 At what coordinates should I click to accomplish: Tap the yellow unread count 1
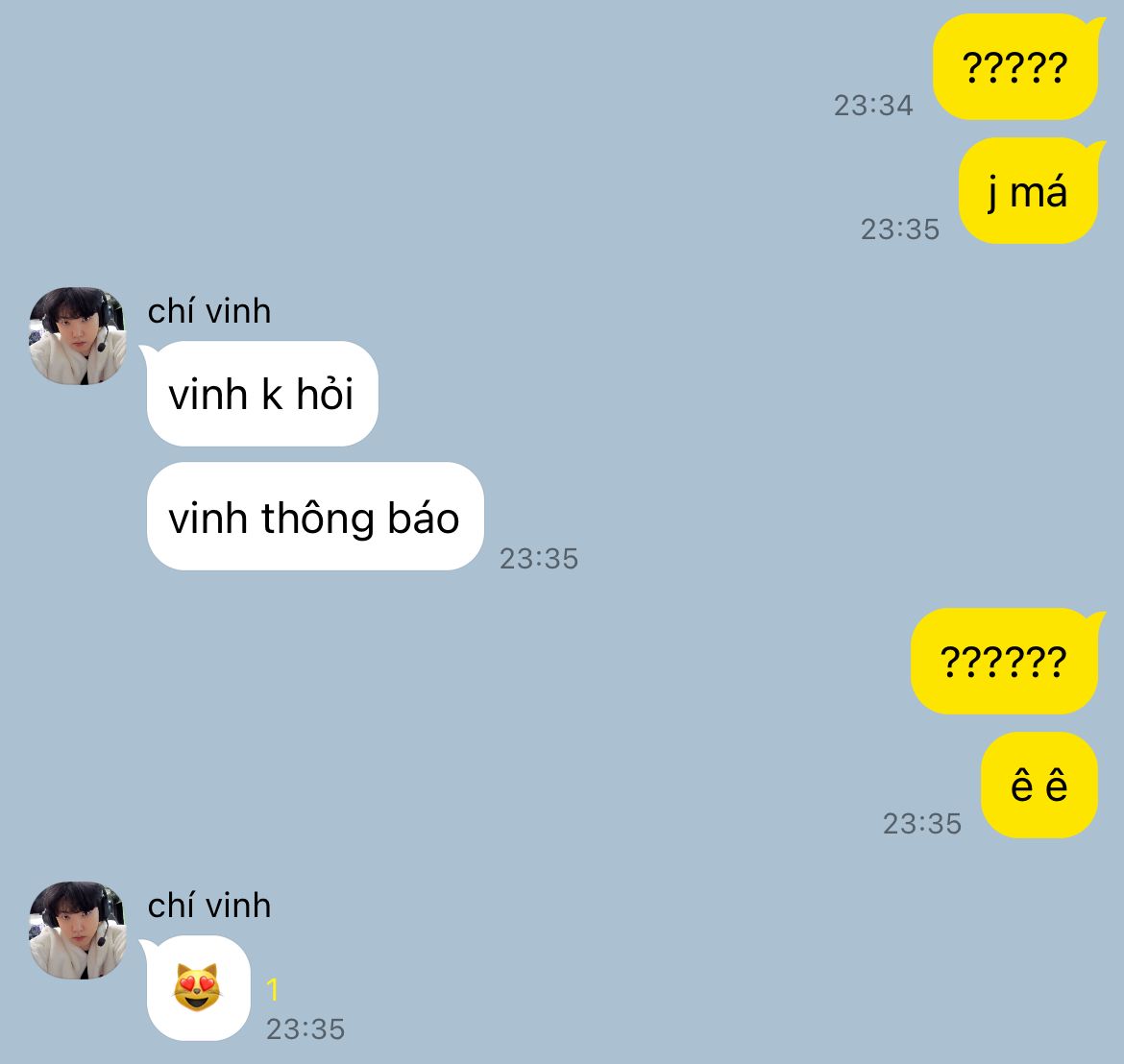(x=273, y=989)
